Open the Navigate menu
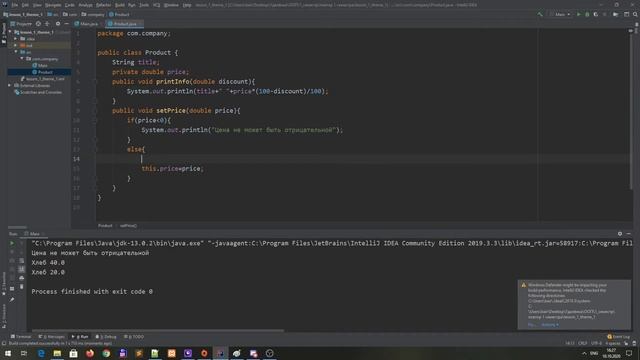 click(53, 5)
